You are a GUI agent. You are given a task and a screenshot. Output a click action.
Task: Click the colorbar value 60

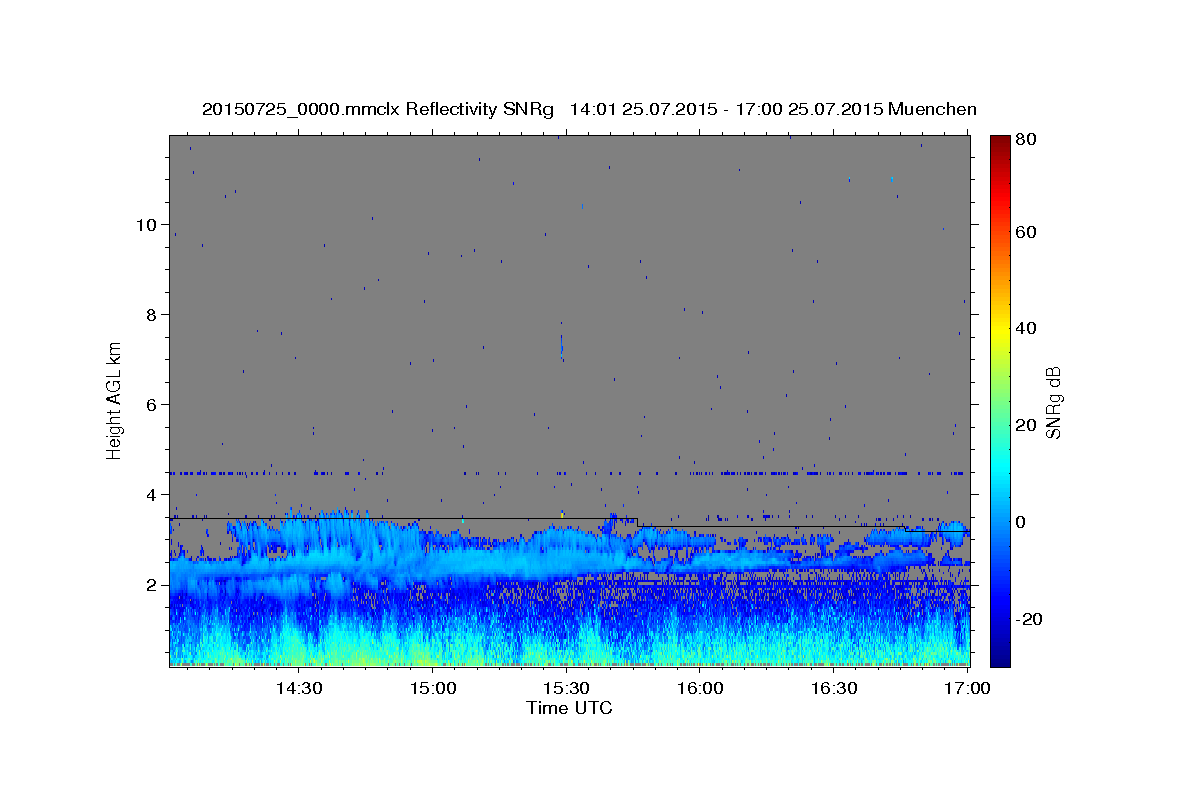tap(1026, 232)
